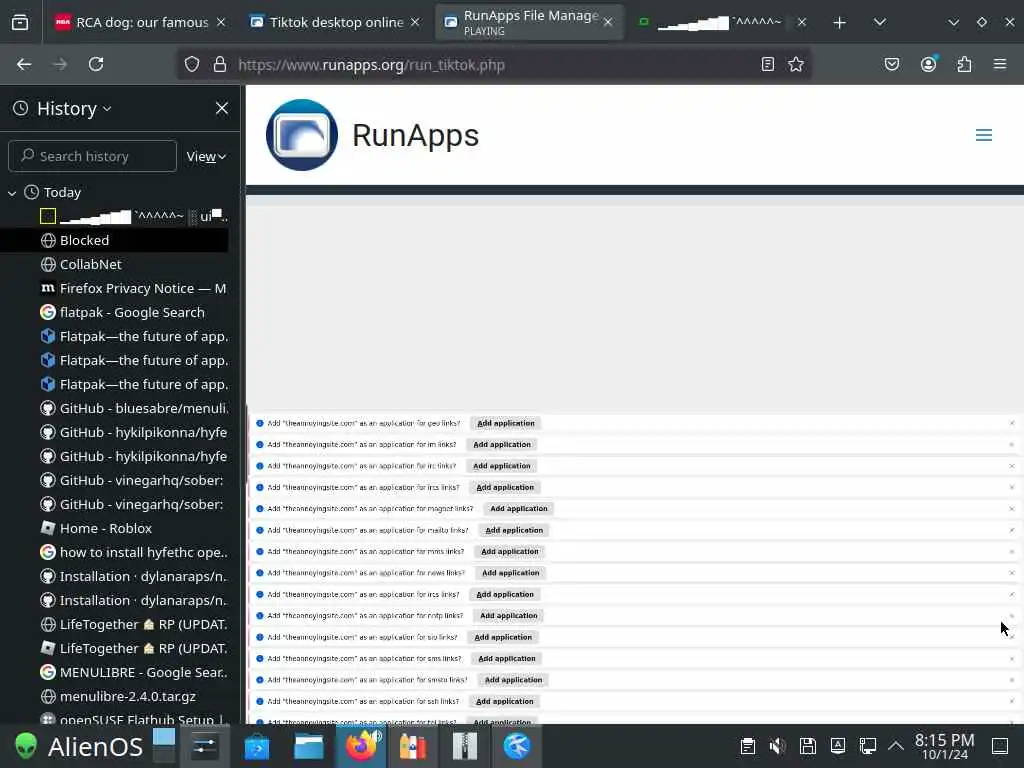Open MENULIBRE - Google Search history entry
The width and height of the screenshot is (1024, 768).
pyautogui.click(x=114, y=672)
